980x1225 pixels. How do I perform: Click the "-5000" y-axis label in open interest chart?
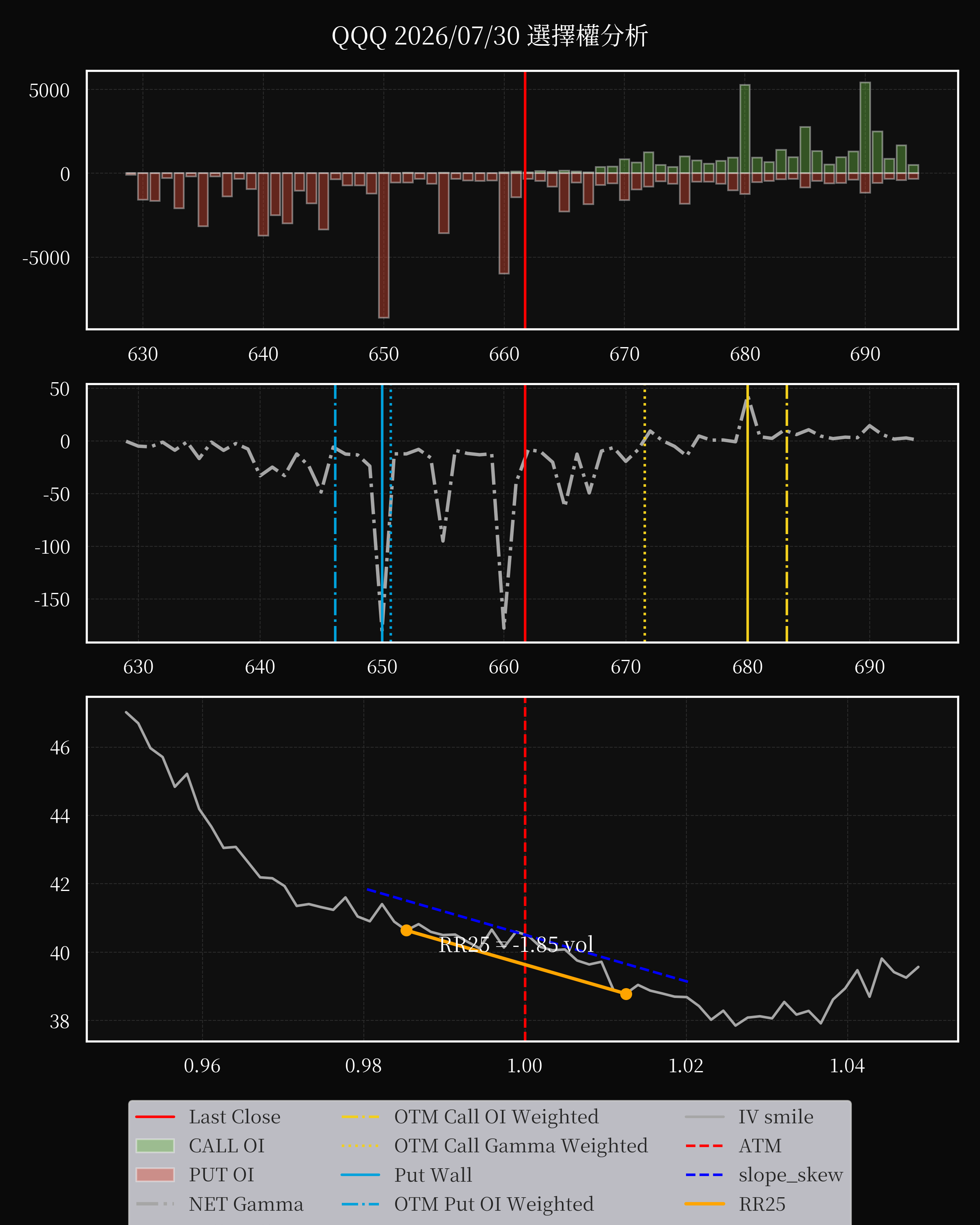coord(46,257)
